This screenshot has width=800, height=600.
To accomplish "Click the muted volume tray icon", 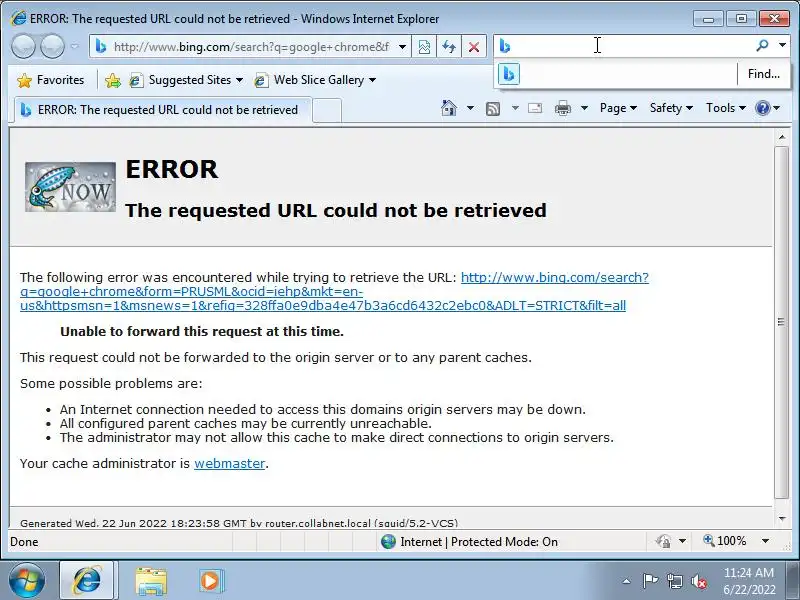I will coord(699,581).
